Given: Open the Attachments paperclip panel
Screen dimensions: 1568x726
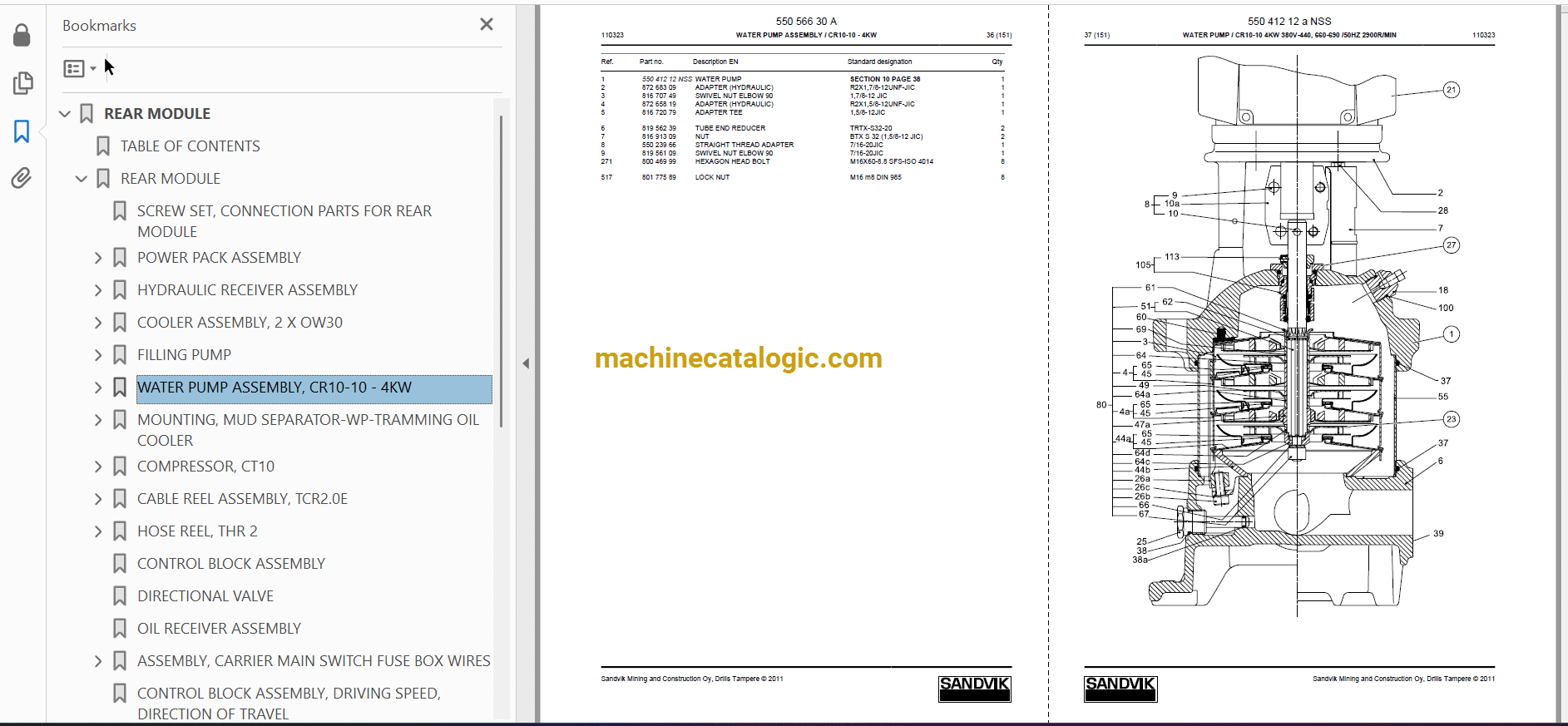Looking at the screenshot, I should point(22,178).
